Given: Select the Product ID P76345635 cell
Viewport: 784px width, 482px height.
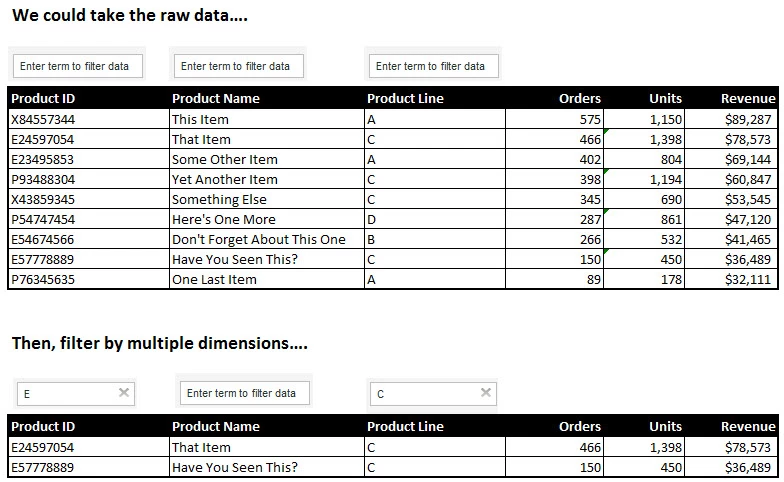Looking at the screenshot, I should coord(89,280).
